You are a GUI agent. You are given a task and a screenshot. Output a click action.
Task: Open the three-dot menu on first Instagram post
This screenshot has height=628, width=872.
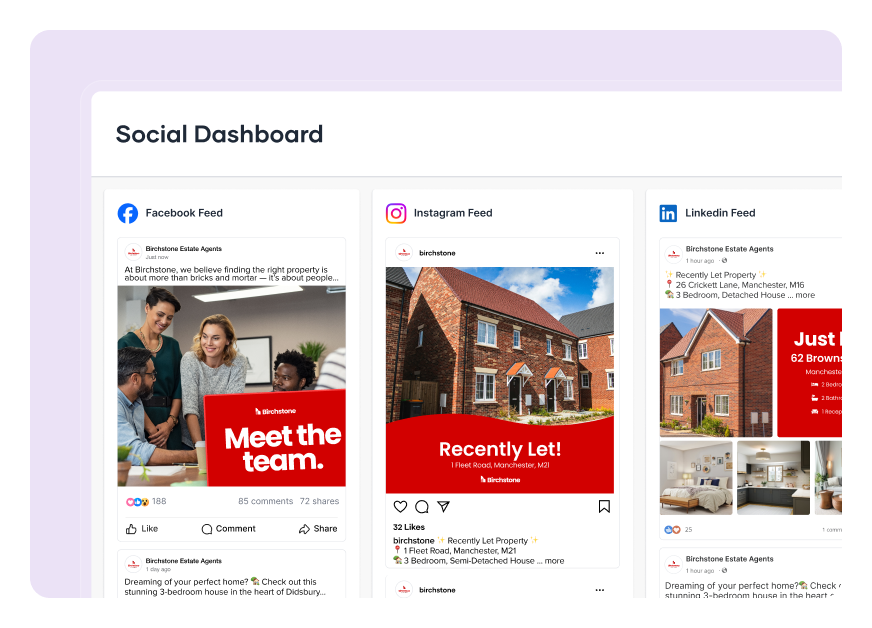[600, 253]
